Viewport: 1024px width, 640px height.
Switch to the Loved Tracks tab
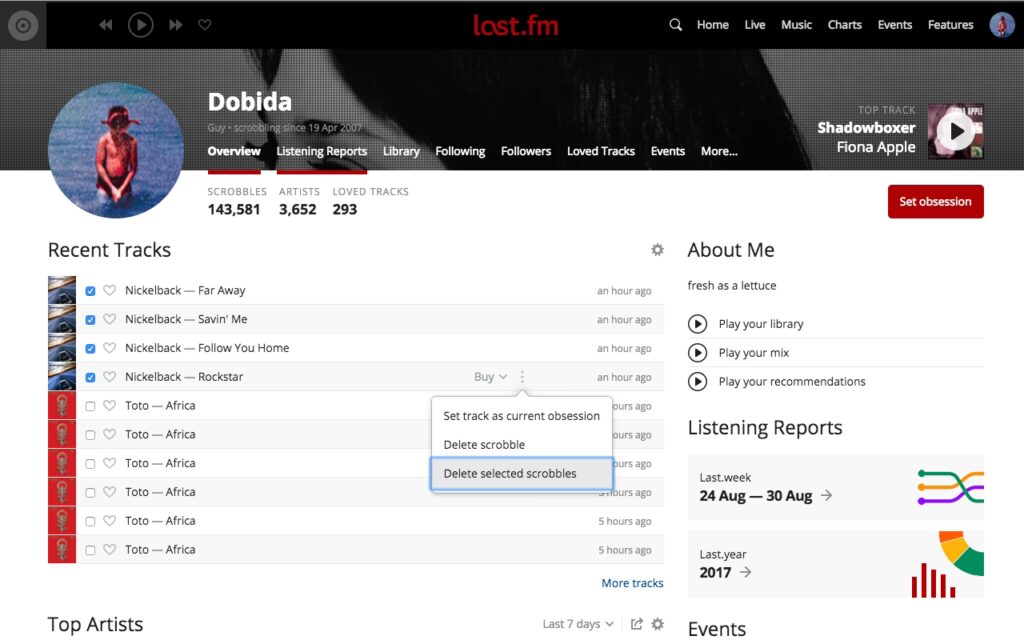pos(600,151)
